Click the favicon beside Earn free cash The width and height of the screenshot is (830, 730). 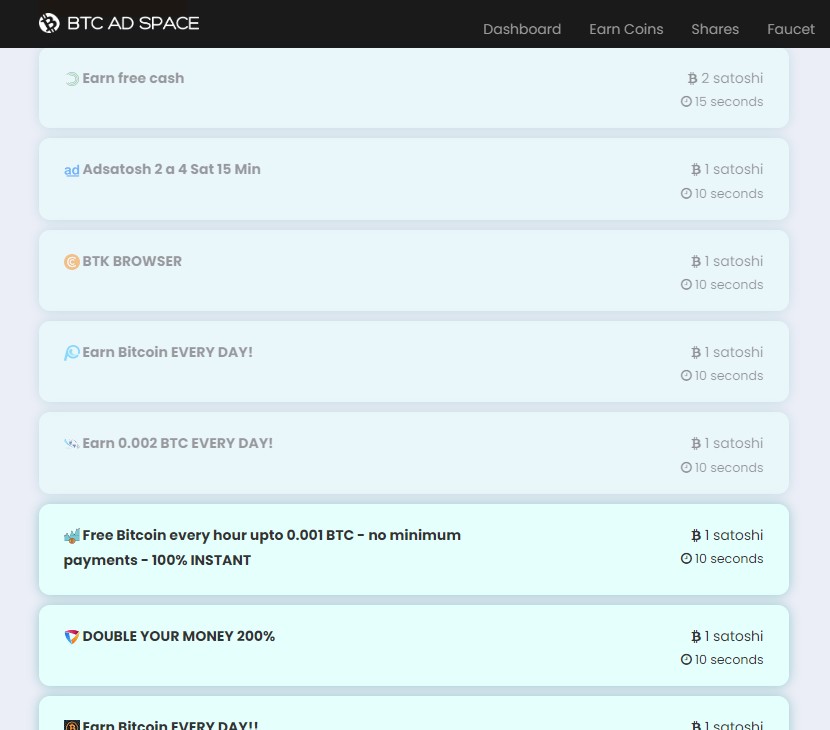(x=71, y=79)
